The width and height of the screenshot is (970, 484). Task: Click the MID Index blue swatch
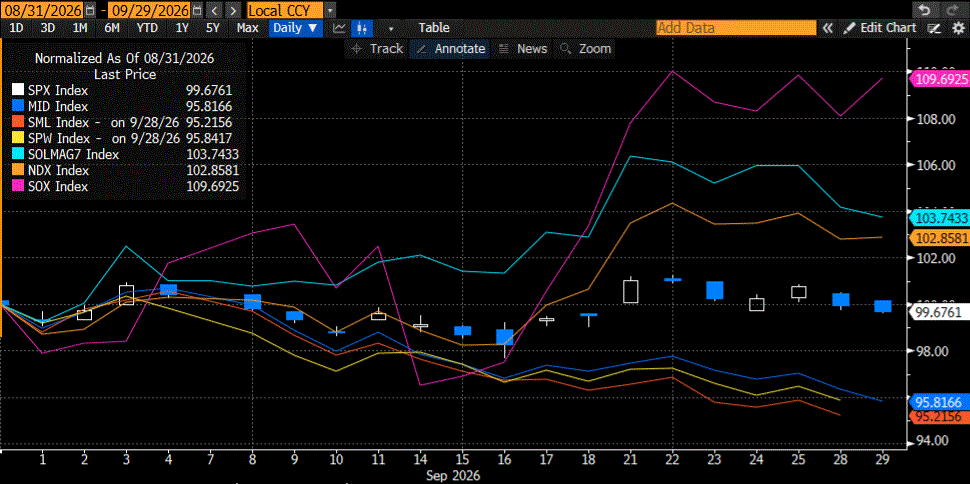[18, 106]
